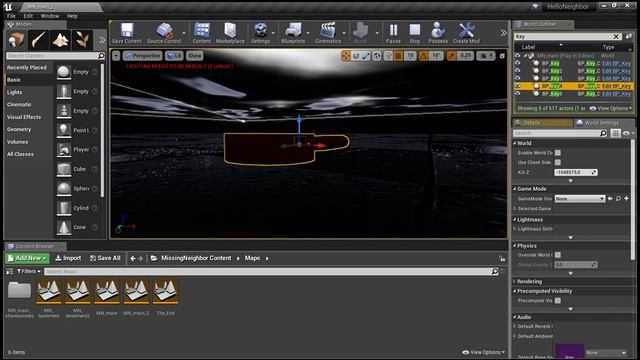The image size is (640, 360).
Task: Select the Lights category
Action: [x=15, y=92]
